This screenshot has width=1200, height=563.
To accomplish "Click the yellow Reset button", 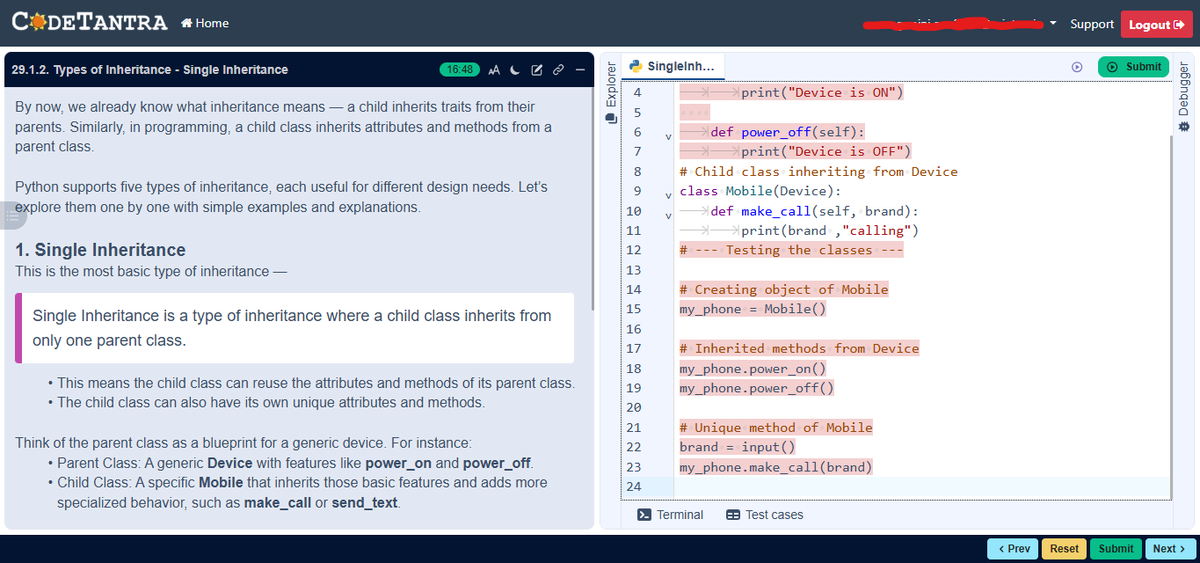I will tap(1064, 548).
